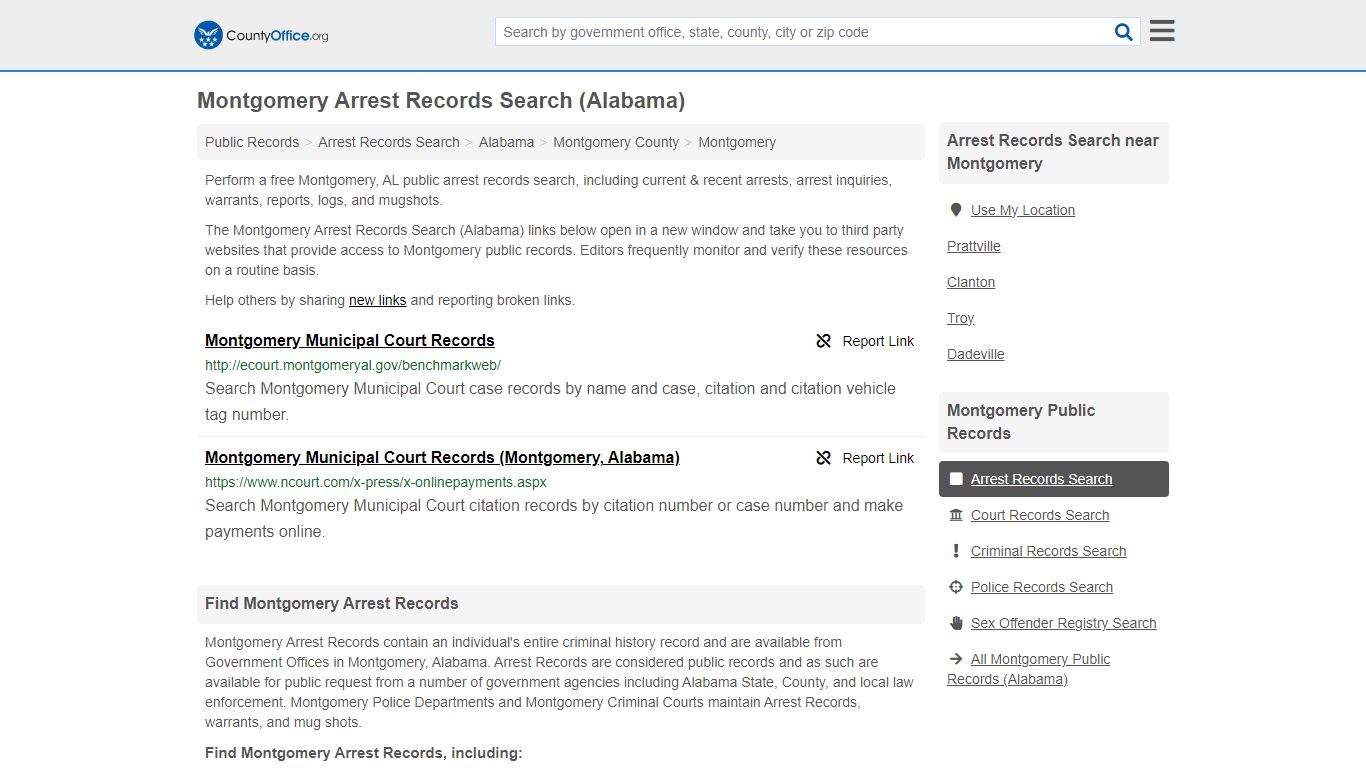The image size is (1366, 768).
Task: Open Montgomery Municipal Court Records (Montgomery, Alabama) link
Action: click(x=442, y=457)
